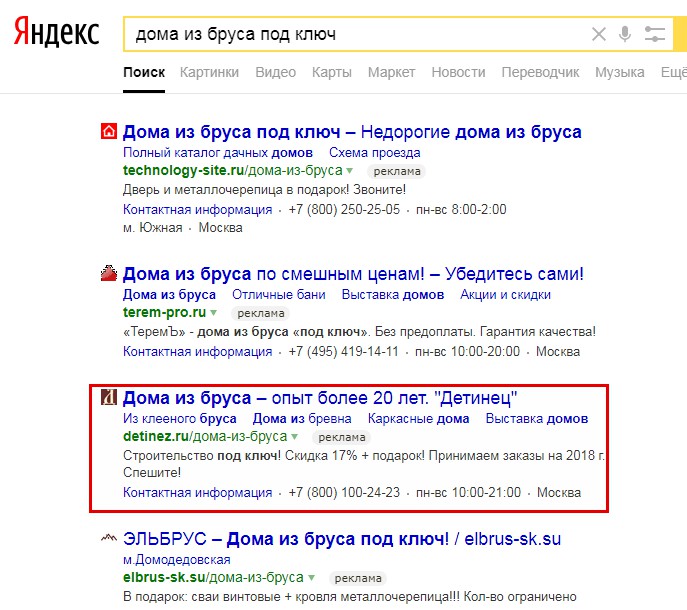Open Контактная информация for detinez.ru
The width and height of the screenshot is (687, 610).
click(x=198, y=493)
